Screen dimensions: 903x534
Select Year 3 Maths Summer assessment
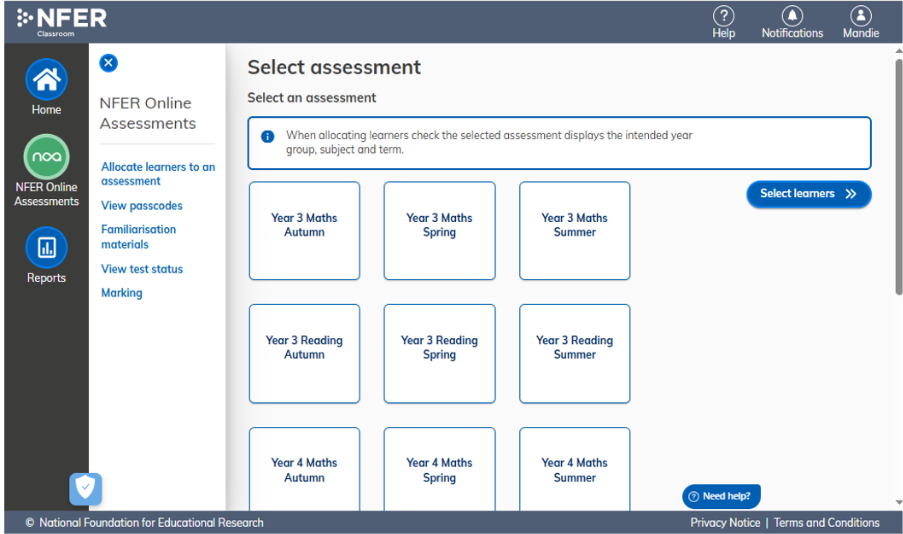coord(575,231)
